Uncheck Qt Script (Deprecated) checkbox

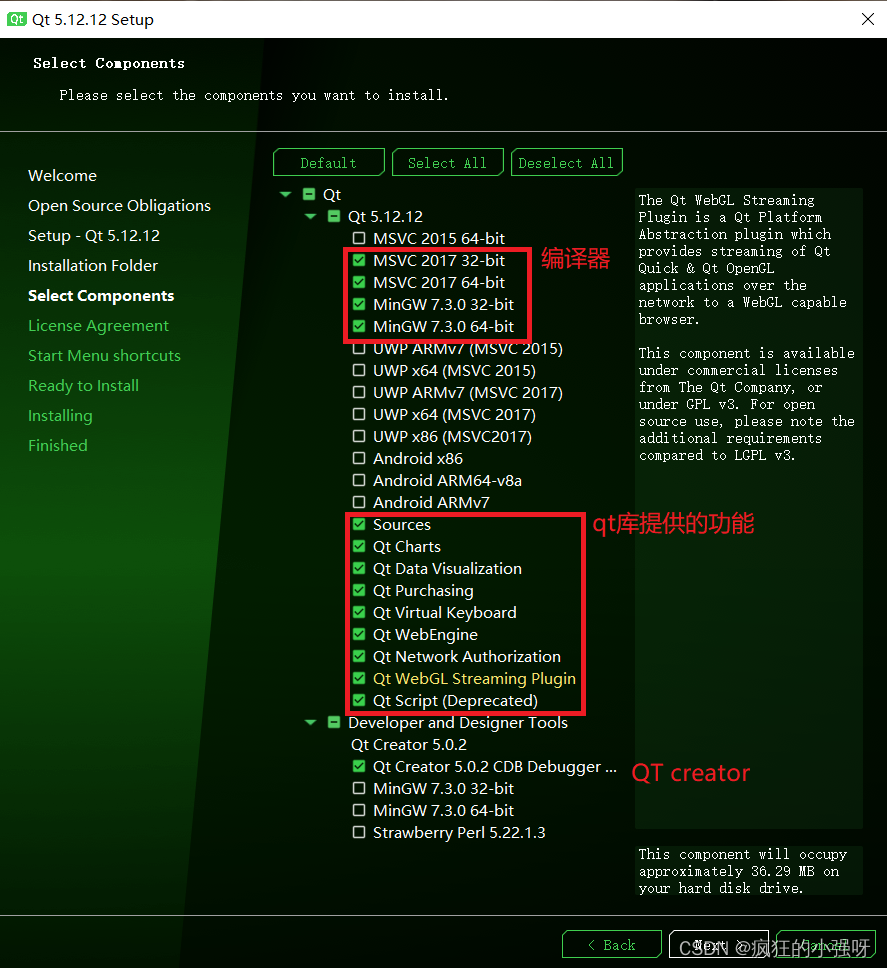[359, 700]
